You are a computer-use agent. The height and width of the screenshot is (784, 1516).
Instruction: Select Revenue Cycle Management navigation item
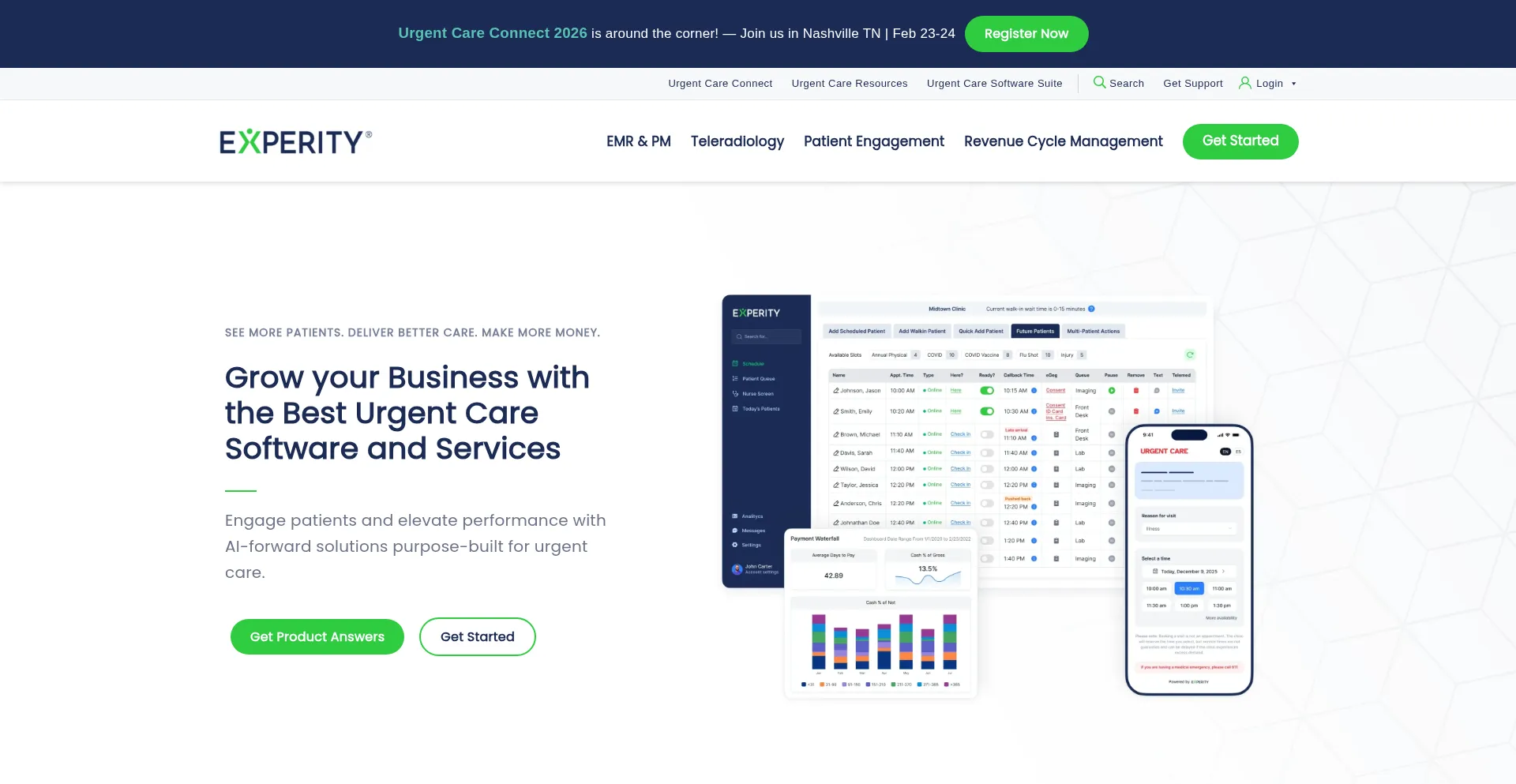click(1063, 141)
